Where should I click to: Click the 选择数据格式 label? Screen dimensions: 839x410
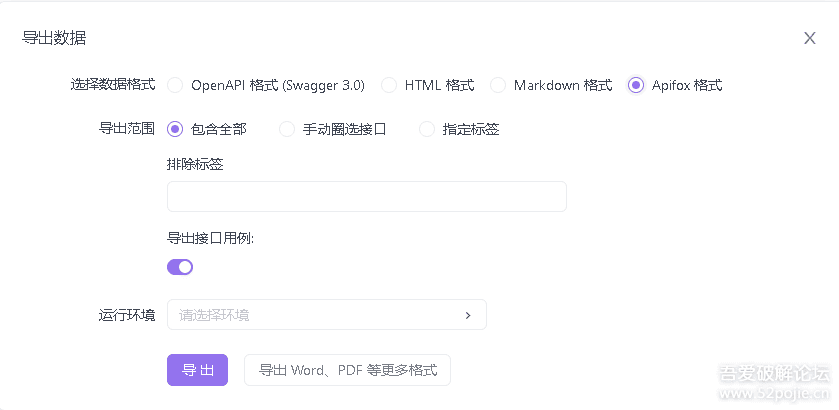coord(113,85)
